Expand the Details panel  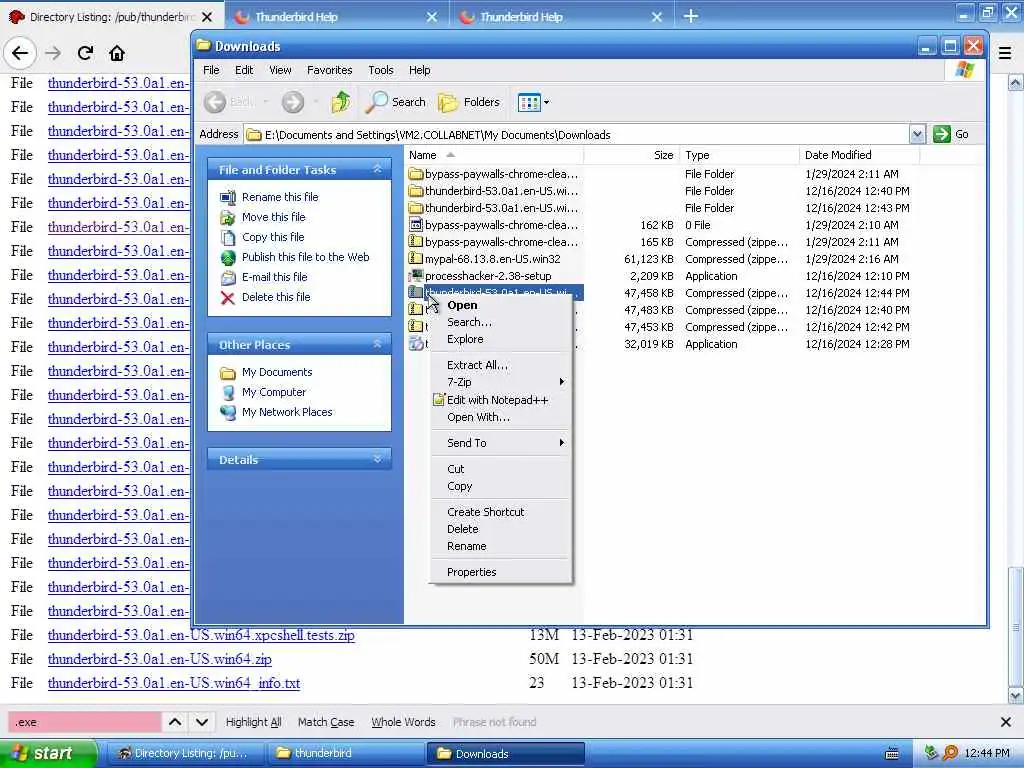[377, 459]
